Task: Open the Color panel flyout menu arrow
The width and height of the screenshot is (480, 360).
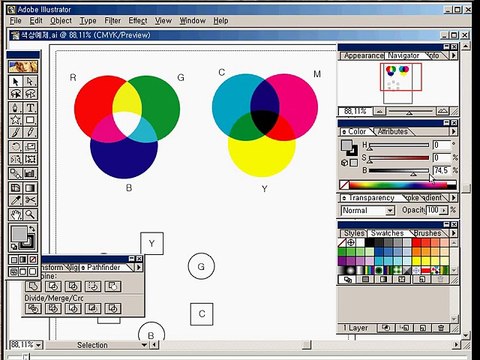Action: (454, 131)
